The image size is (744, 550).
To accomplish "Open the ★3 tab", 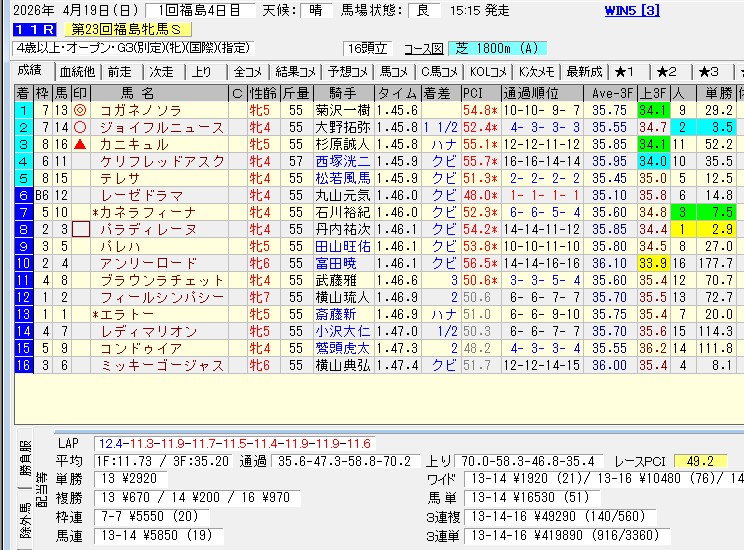I will (x=707, y=71).
